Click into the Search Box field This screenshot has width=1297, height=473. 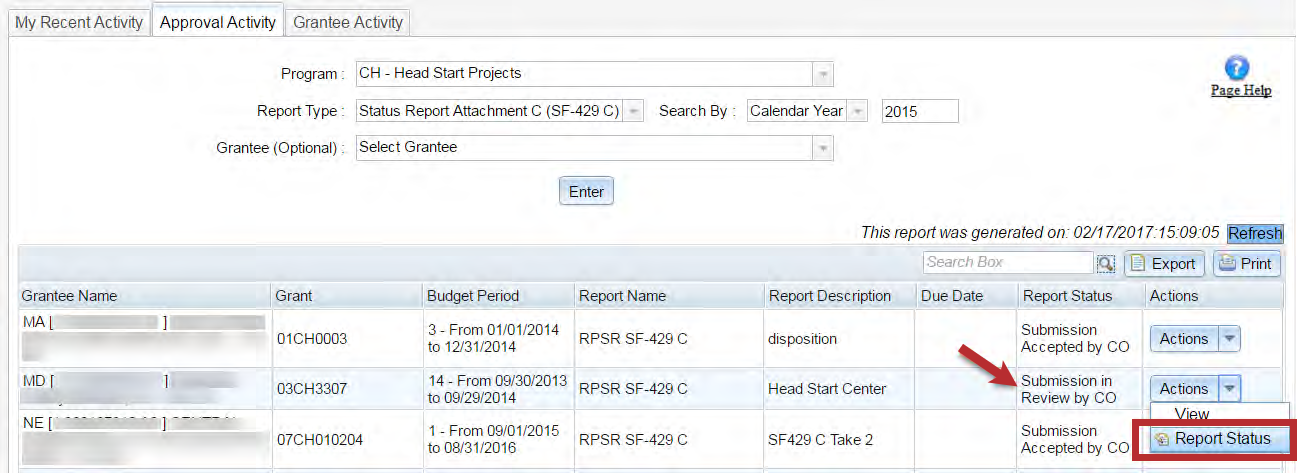(x=1007, y=263)
